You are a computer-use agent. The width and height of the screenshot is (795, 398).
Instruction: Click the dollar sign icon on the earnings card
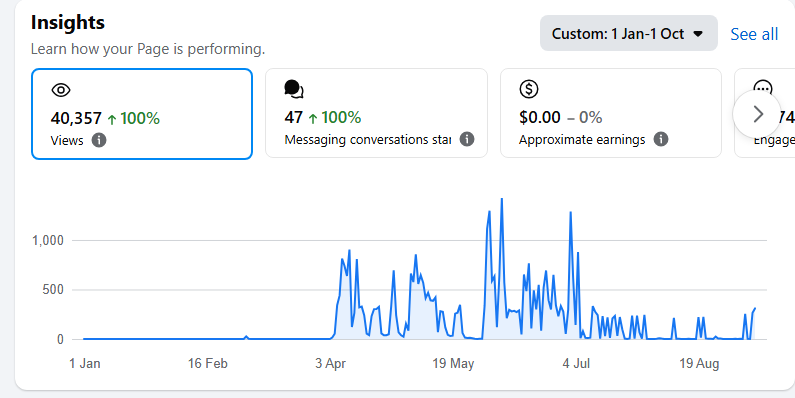pos(529,89)
